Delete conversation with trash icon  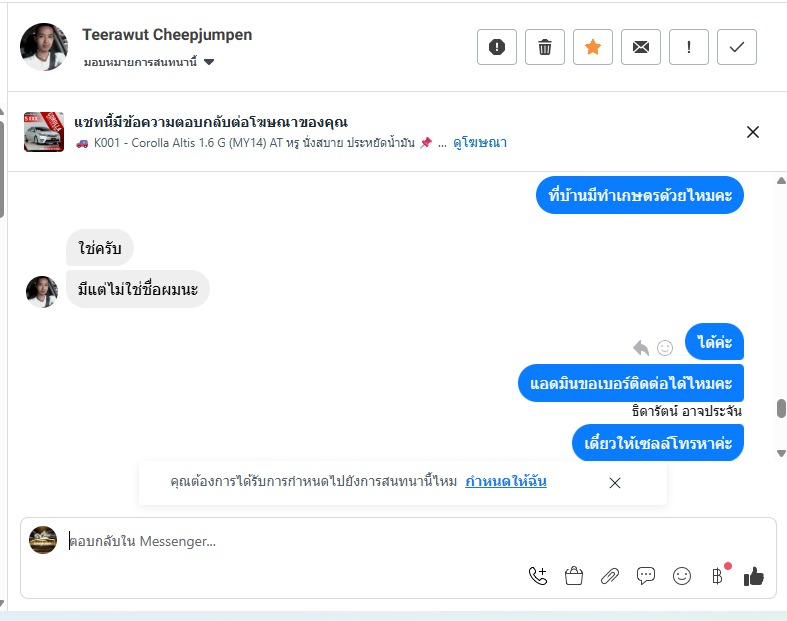click(545, 47)
